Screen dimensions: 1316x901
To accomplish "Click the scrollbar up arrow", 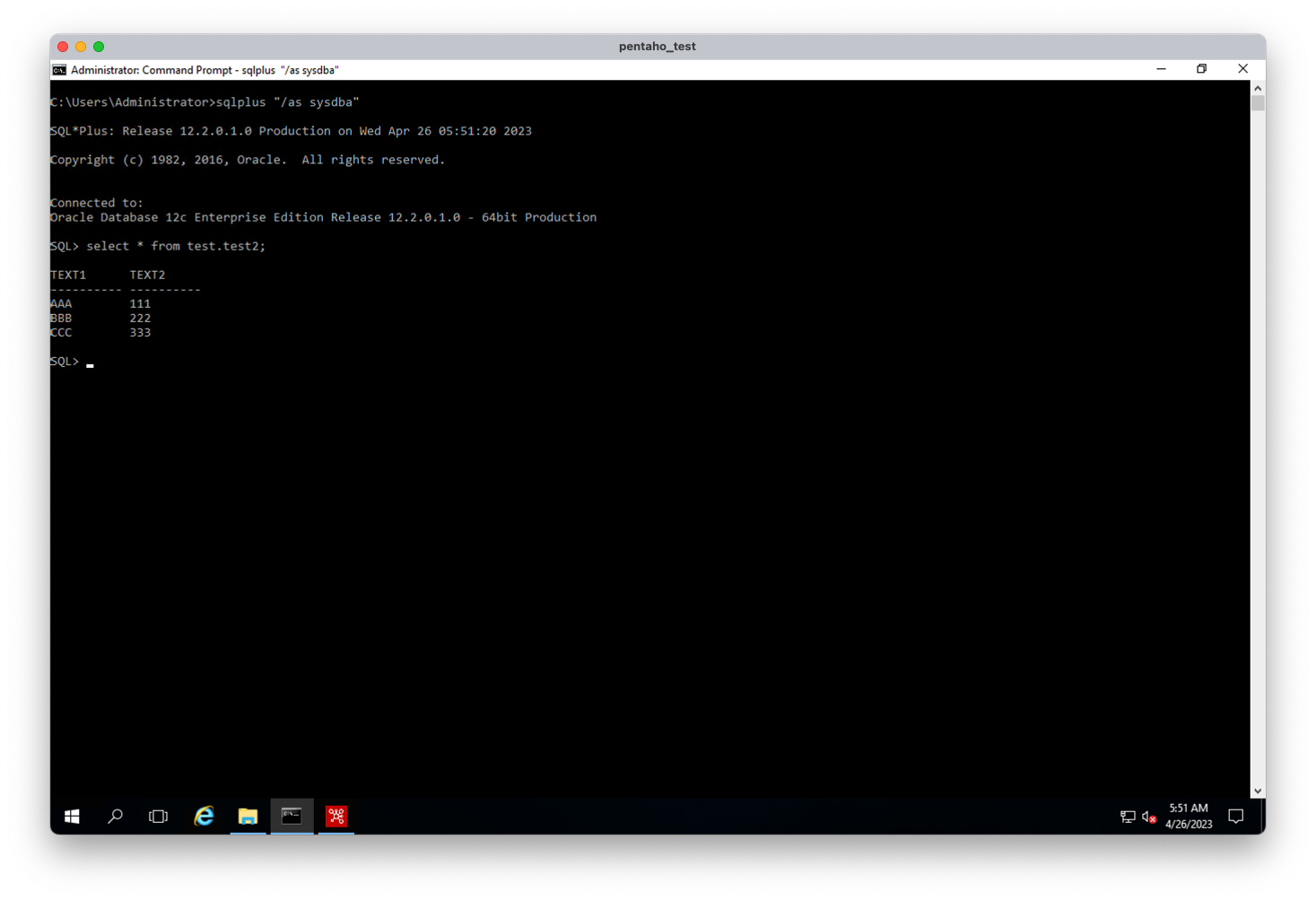I will pos(1258,88).
